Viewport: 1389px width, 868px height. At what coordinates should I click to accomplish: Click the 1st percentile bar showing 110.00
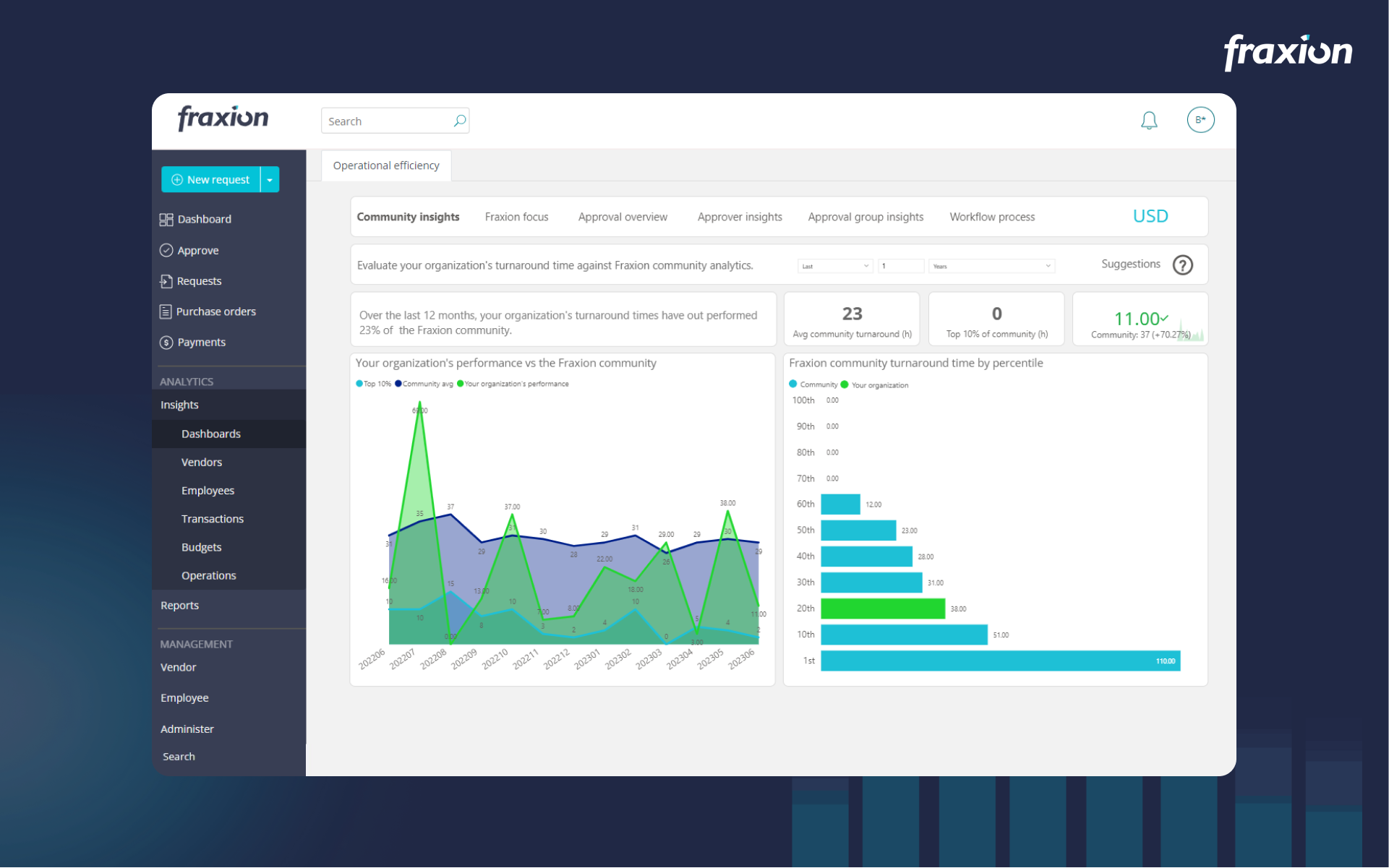pyautogui.click(x=1001, y=661)
